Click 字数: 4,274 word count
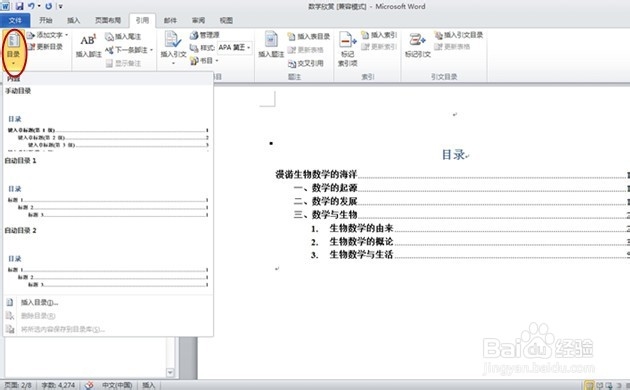Screen dimensions: 630x390 58,385
